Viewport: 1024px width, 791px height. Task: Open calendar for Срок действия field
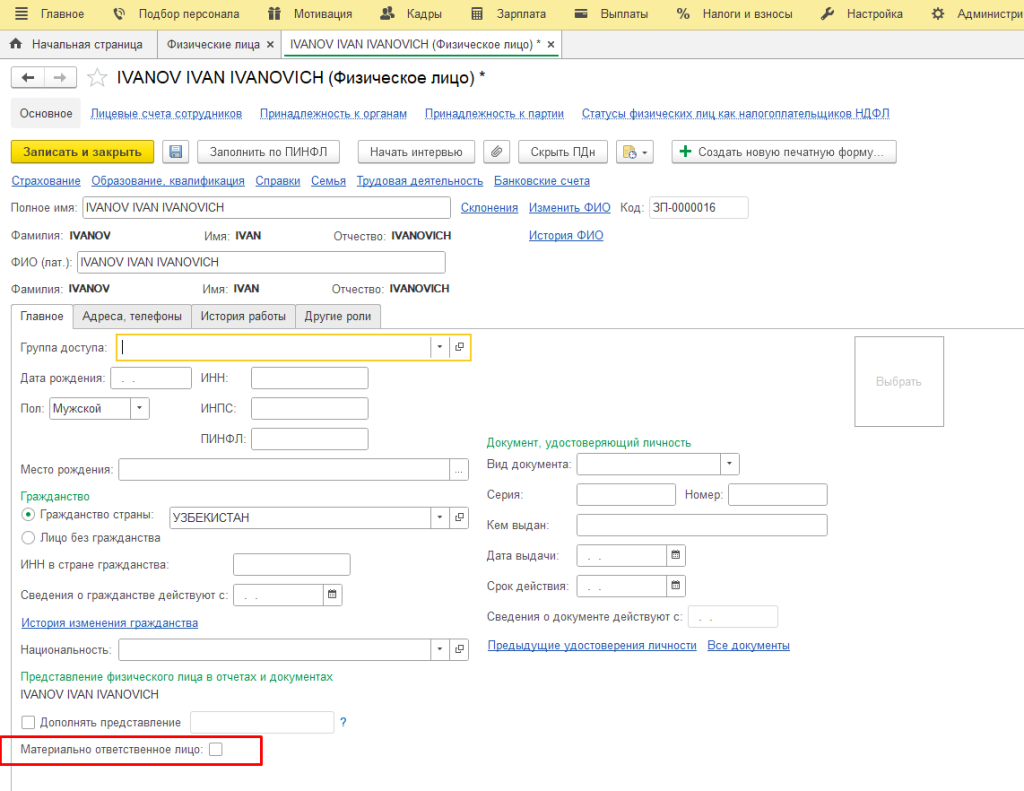coord(675,586)
